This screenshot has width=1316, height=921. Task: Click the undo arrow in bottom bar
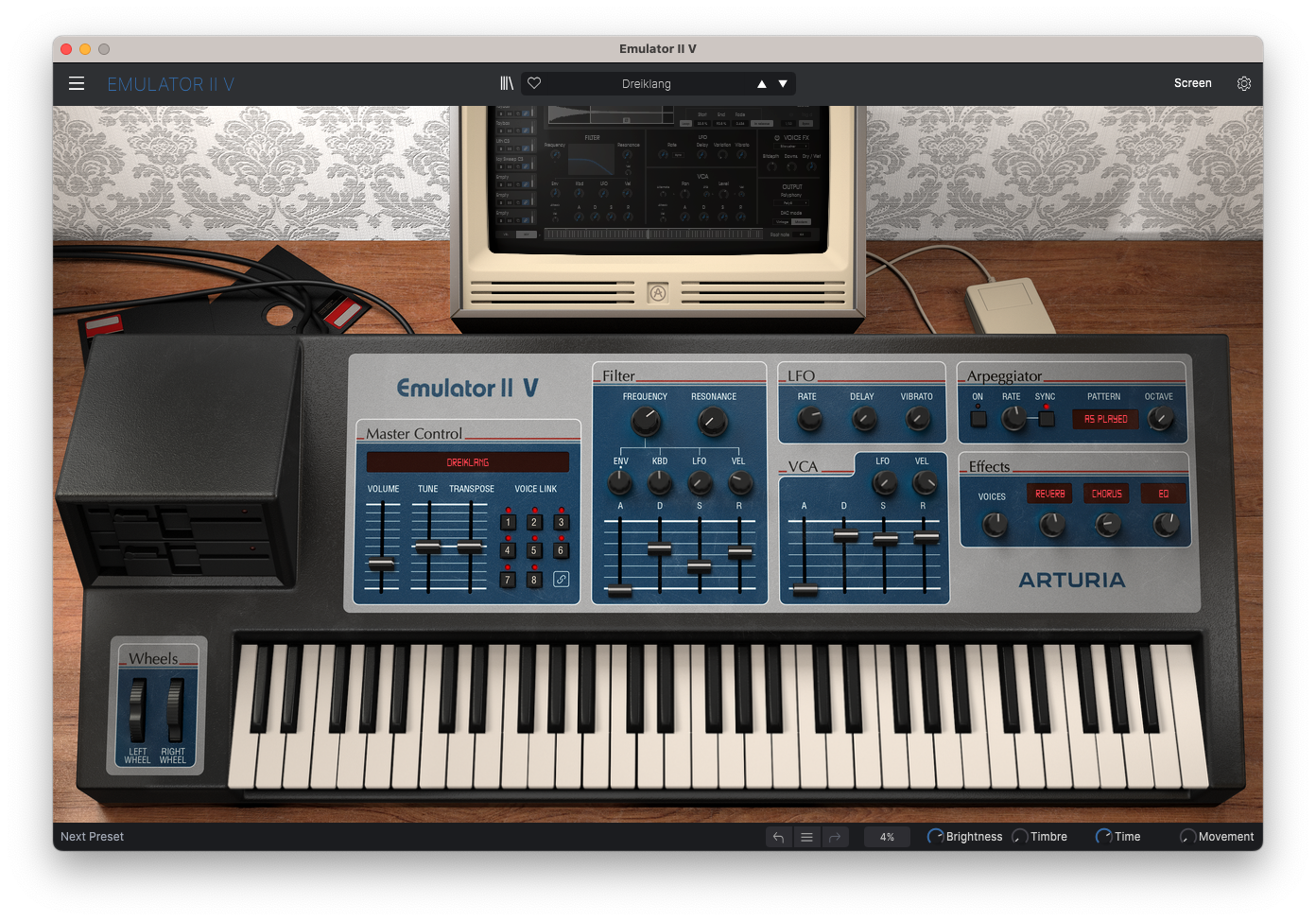click(778, 837)
